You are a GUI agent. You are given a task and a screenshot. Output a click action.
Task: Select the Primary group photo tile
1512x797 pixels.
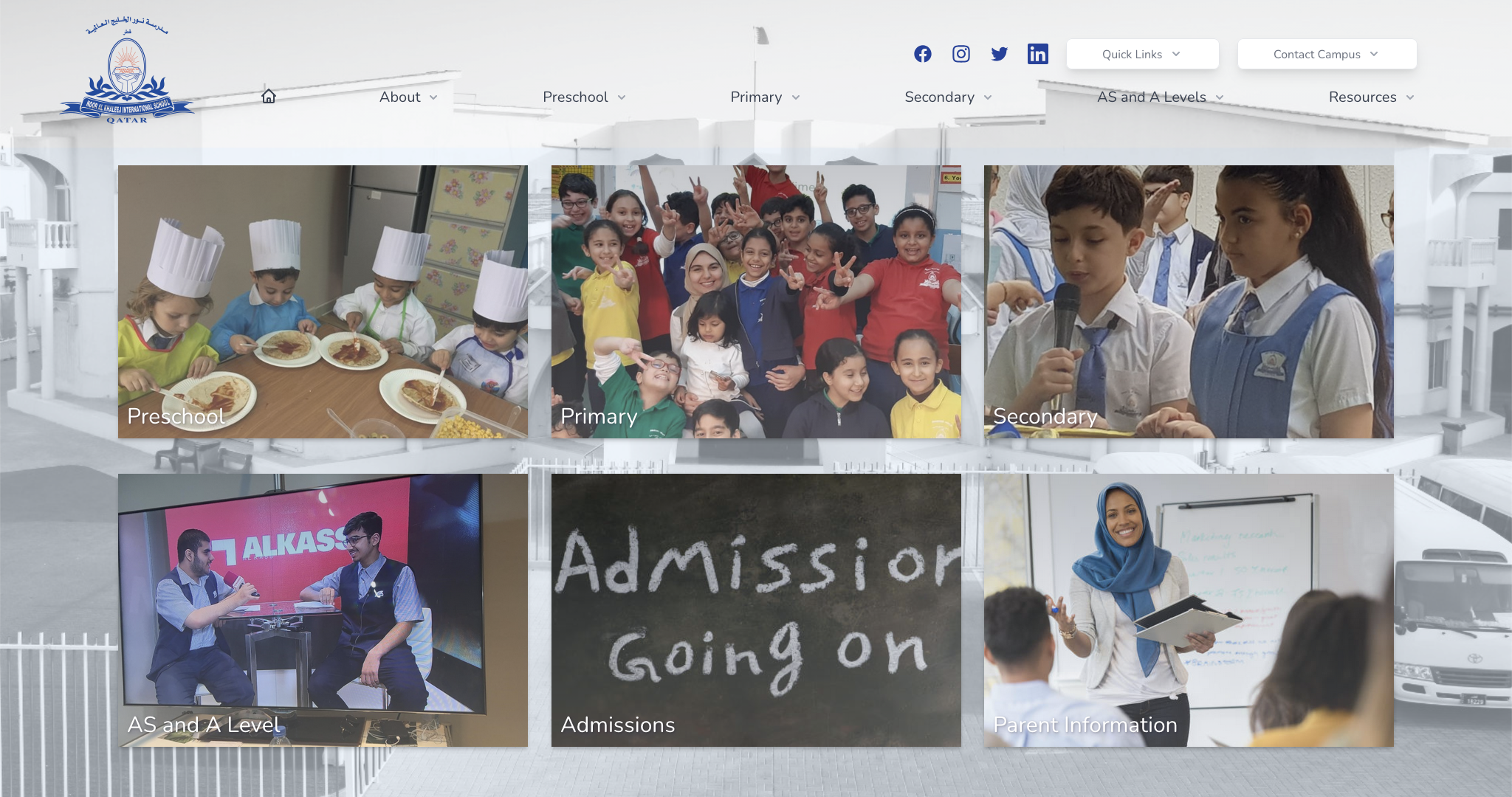pyautogui.click(x=755, y=301)
